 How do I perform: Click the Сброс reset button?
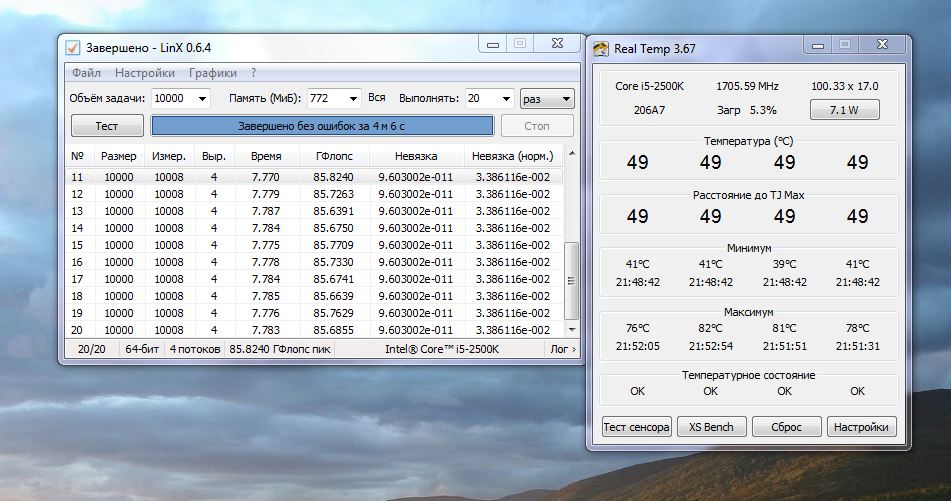pos(786,427)
